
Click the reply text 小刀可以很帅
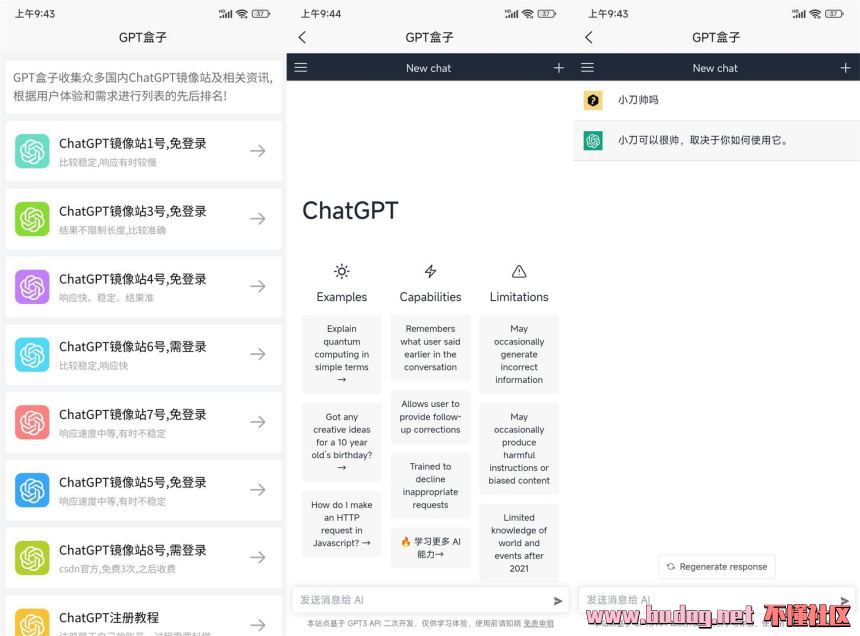coord(703,140)
